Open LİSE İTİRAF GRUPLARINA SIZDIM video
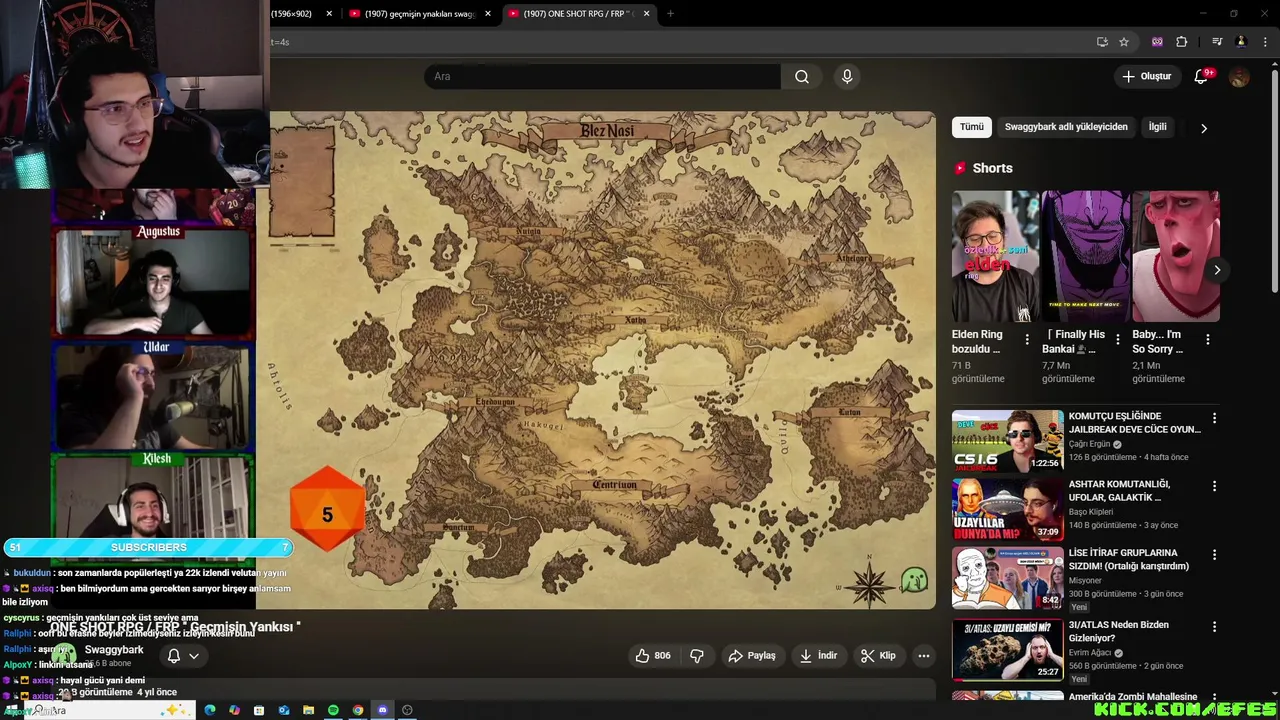Viewport: 1280px width, 720px height. click(1128, 559)
